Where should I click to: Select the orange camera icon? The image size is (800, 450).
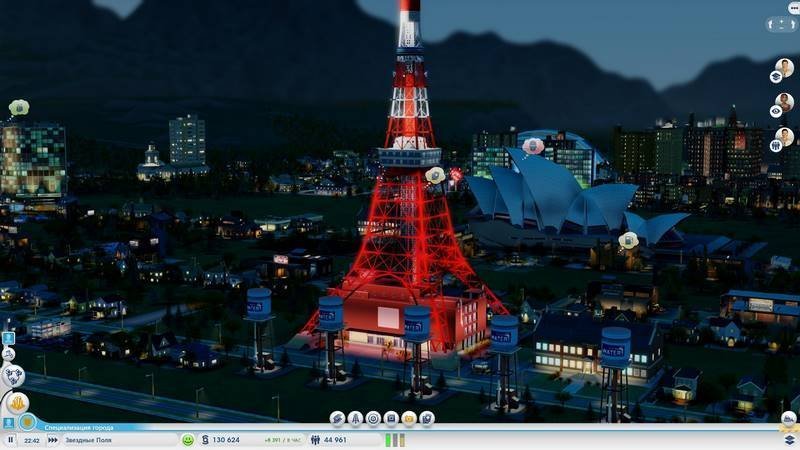pyautogui.click(x=409, y=418)
